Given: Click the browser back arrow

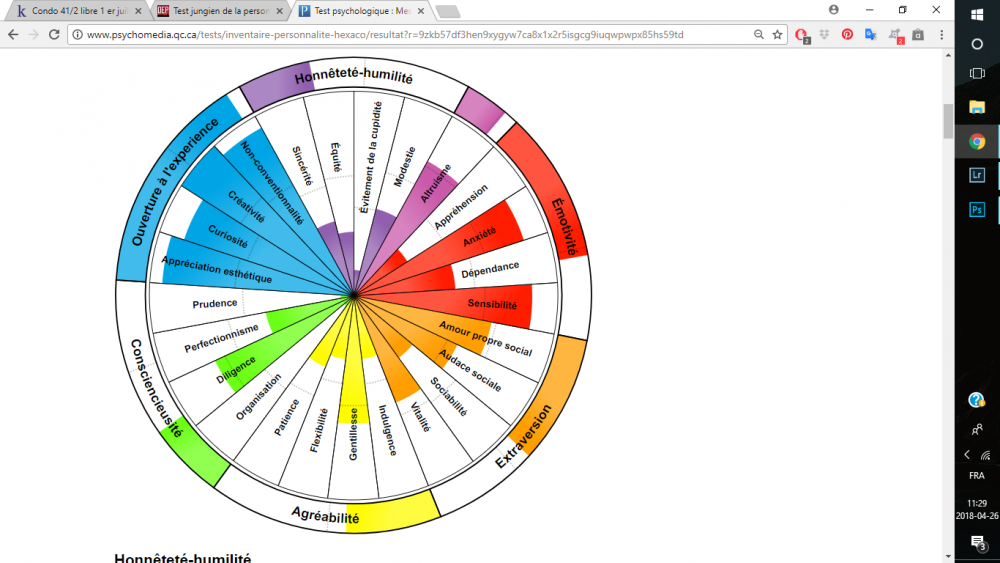Looking at the screenshot, I should coord(13,34).
